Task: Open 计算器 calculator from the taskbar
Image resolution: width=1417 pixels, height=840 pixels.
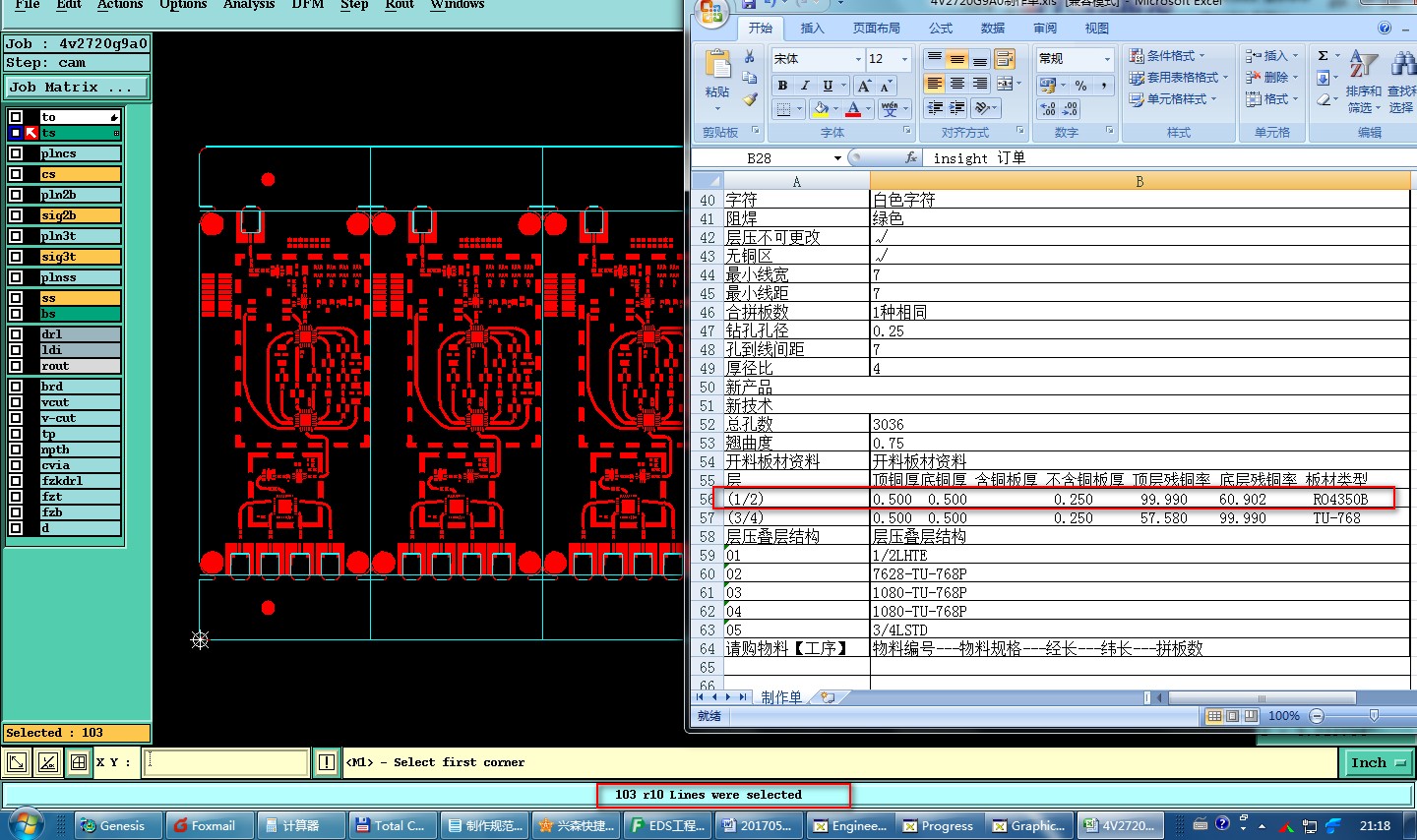Action: [301, 825]
